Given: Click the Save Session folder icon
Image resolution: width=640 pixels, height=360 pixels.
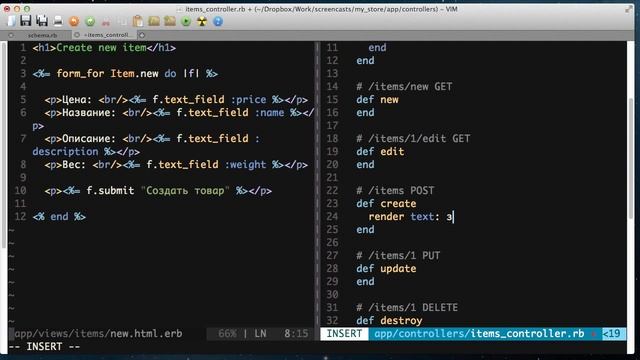Looking at the screenshot, I should point(170,21).
